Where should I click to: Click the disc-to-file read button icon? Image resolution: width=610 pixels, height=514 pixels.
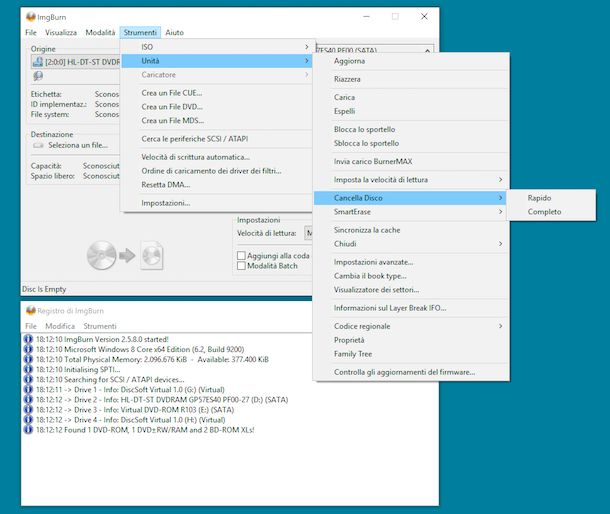pos(125,256)
